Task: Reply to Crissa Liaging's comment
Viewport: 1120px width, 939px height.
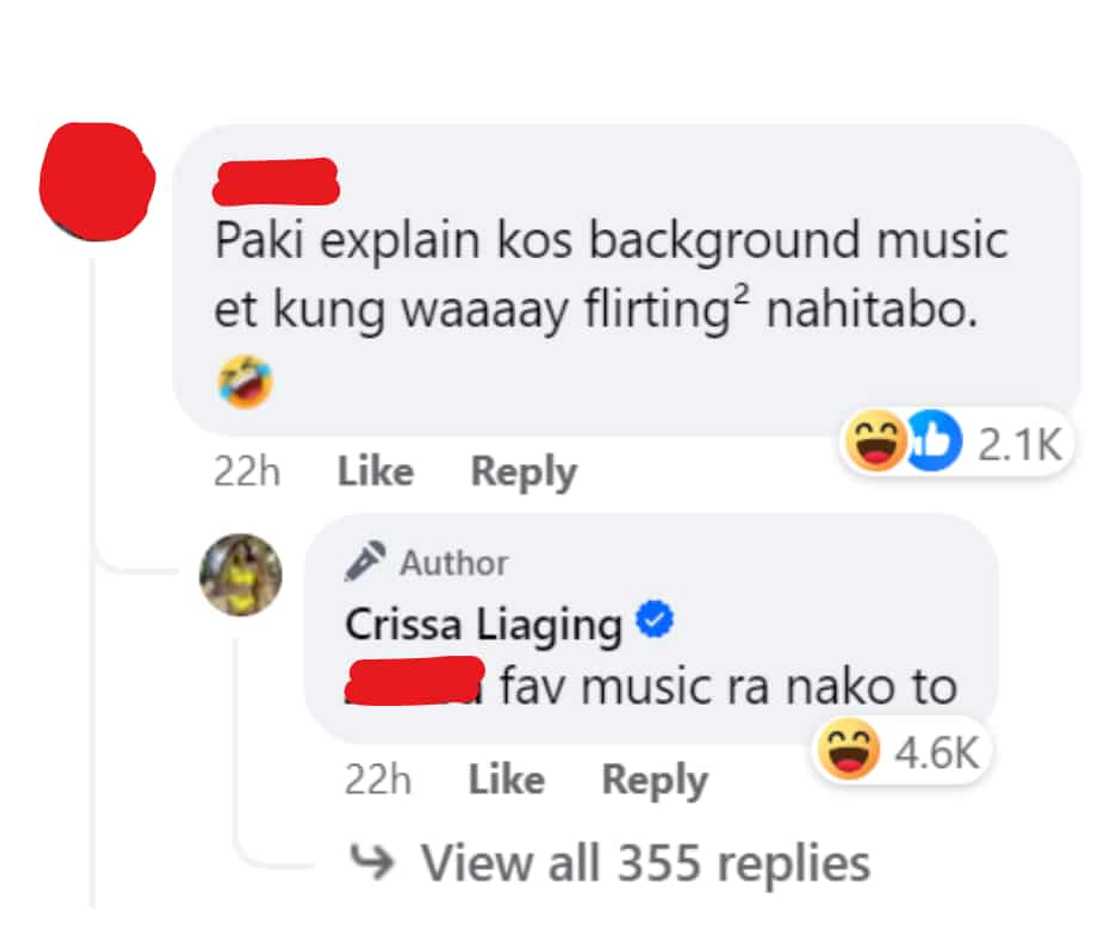Action: coord(655,780)
